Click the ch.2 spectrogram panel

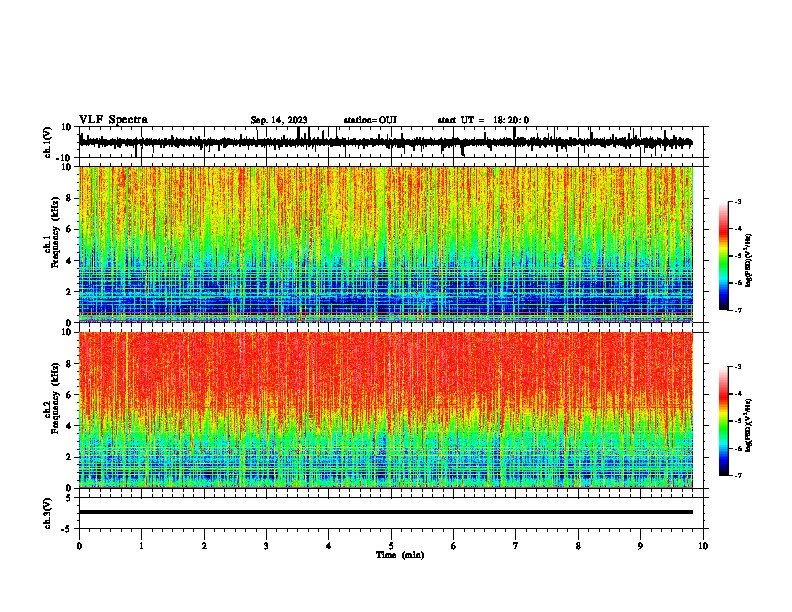(x=386, y=410)
